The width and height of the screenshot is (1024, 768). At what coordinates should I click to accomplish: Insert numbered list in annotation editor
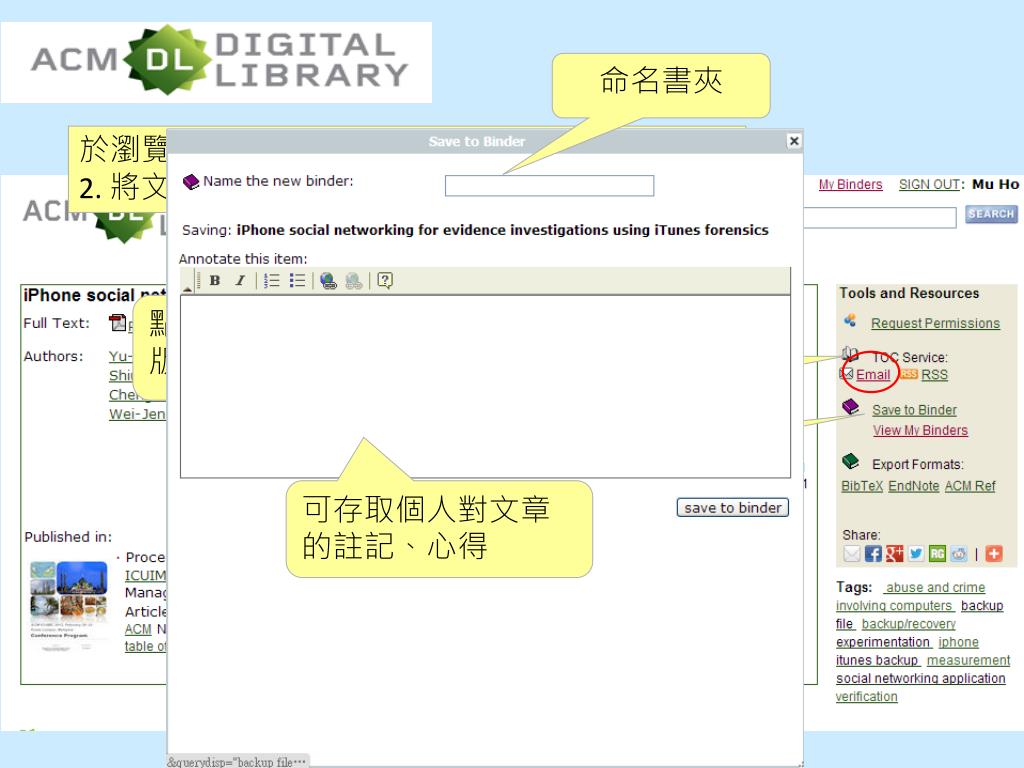[272, 281]
